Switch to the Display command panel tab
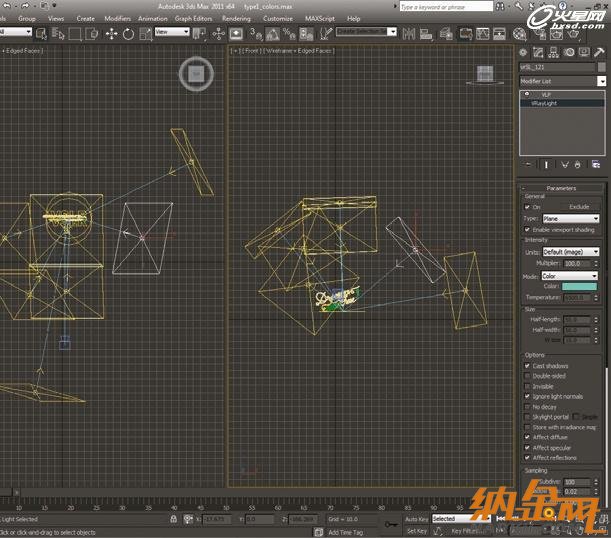611x538 pixels. (584, 52)
